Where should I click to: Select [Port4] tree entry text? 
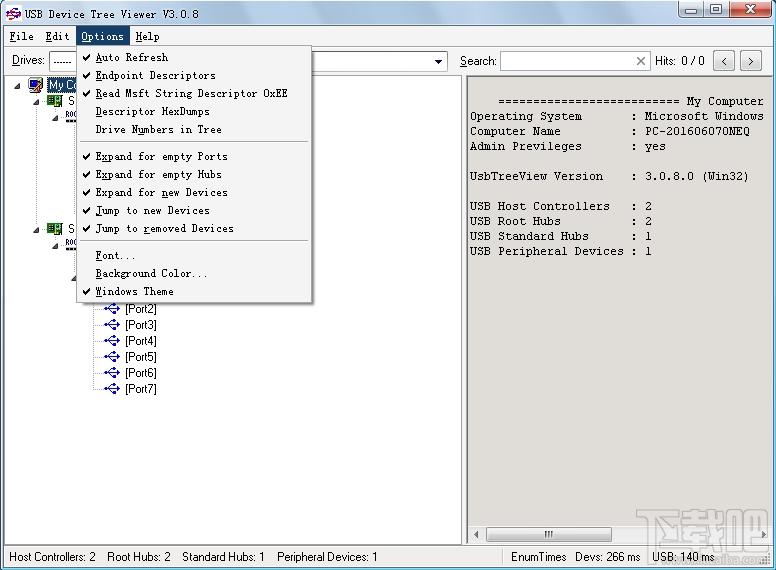(x=141, y=341)
